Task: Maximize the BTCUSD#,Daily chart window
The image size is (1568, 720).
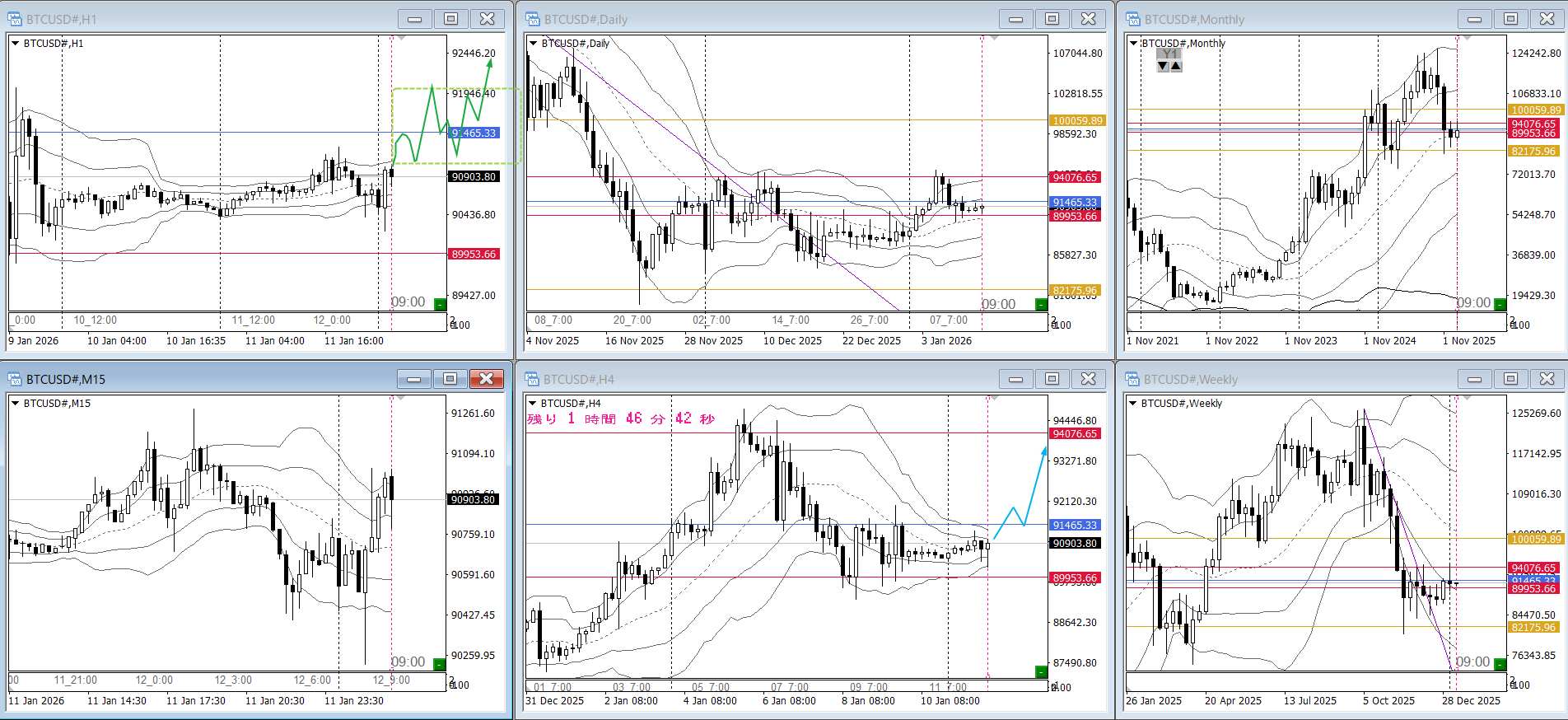Action: tap(1052, 19)
